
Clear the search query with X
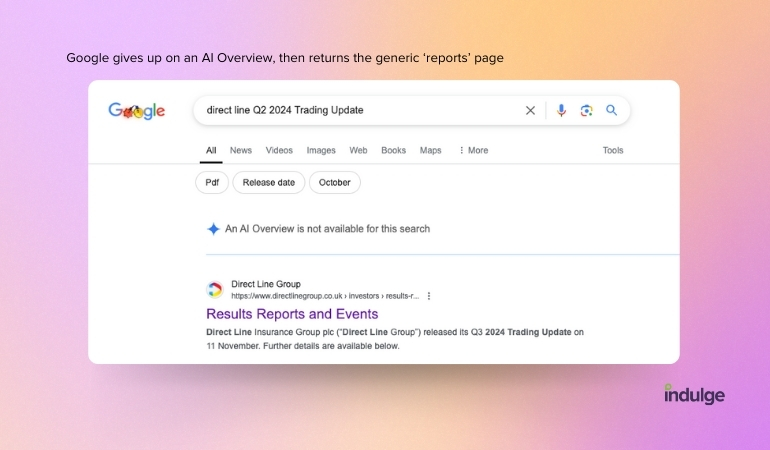point(530,111)
